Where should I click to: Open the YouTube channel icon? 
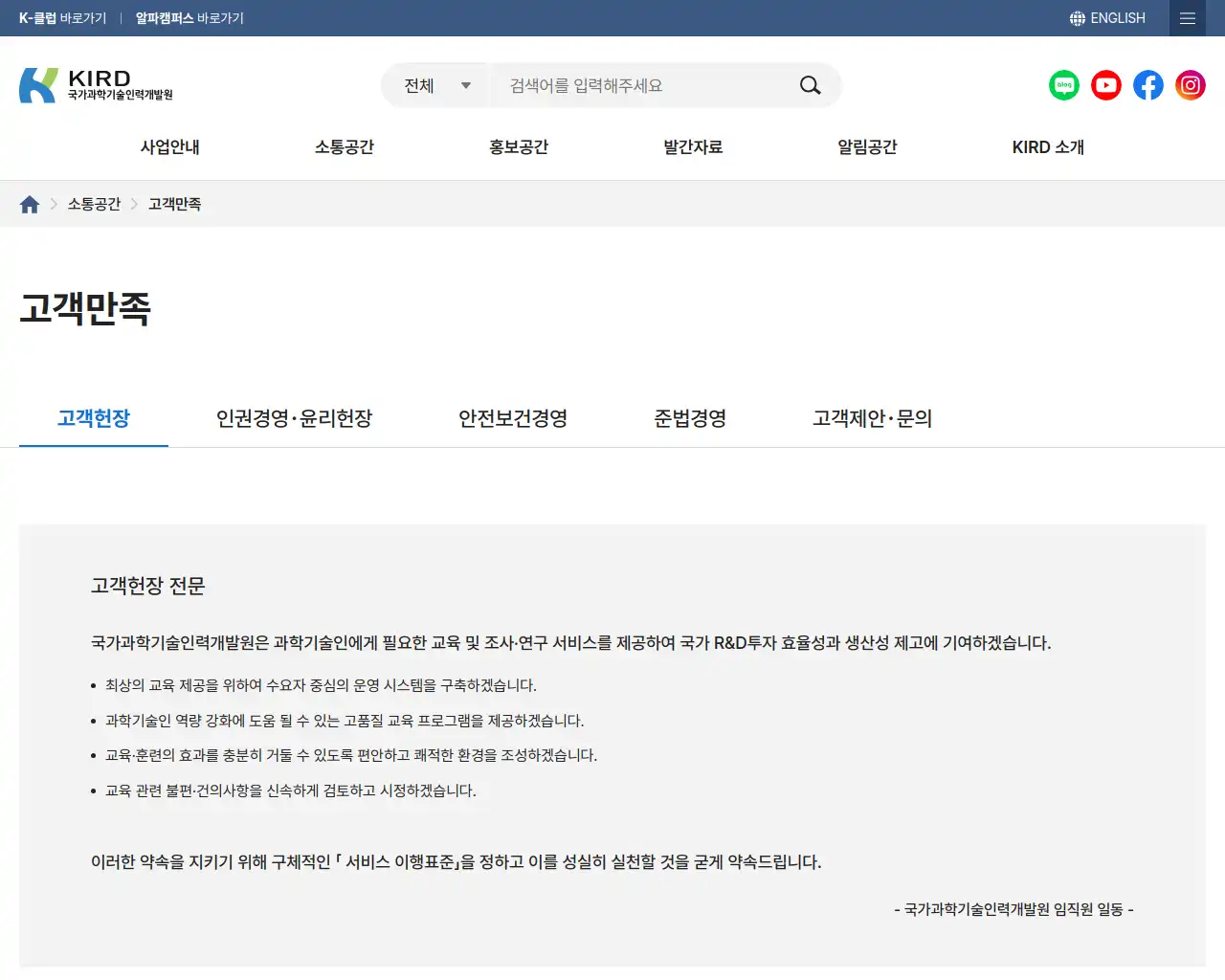pos(1106,85)
